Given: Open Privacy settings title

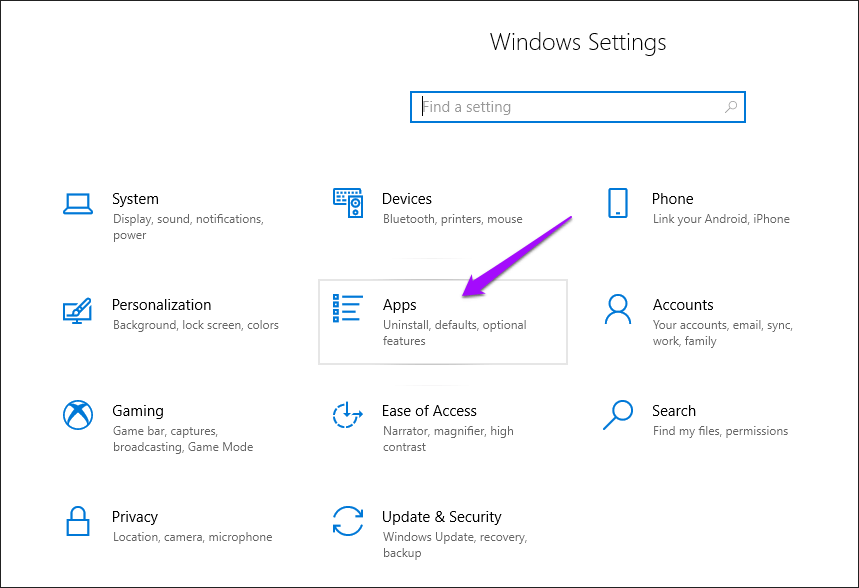Looking at the screenshot, I should [x=135, y=517].
